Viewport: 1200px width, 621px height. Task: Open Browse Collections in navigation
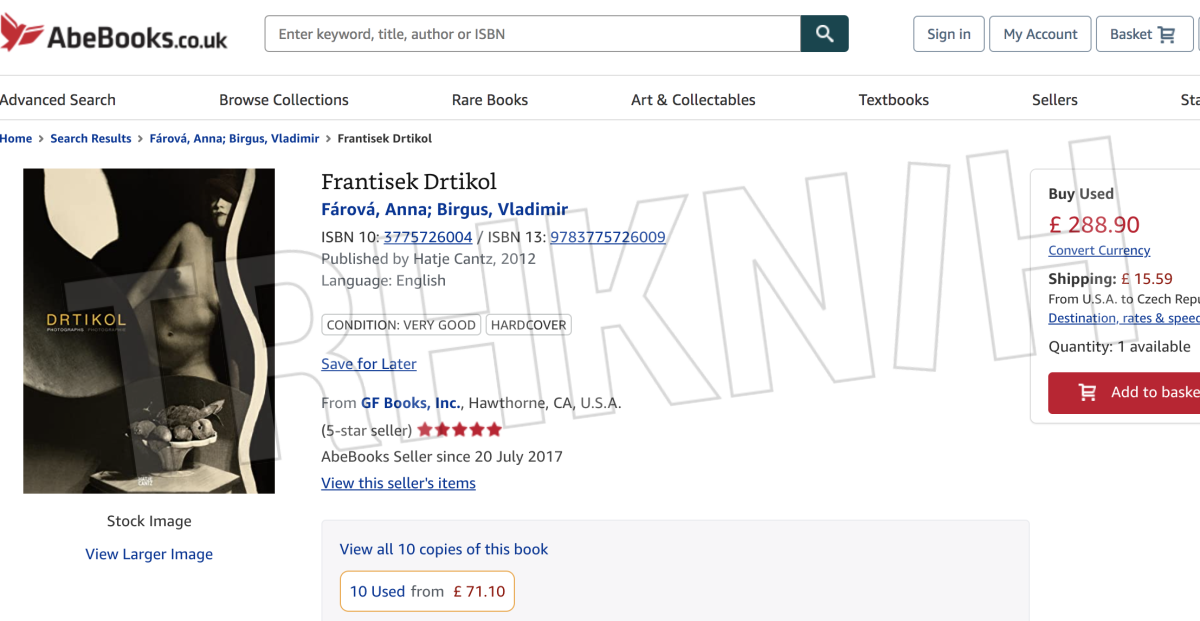click(x=284, y=100)
